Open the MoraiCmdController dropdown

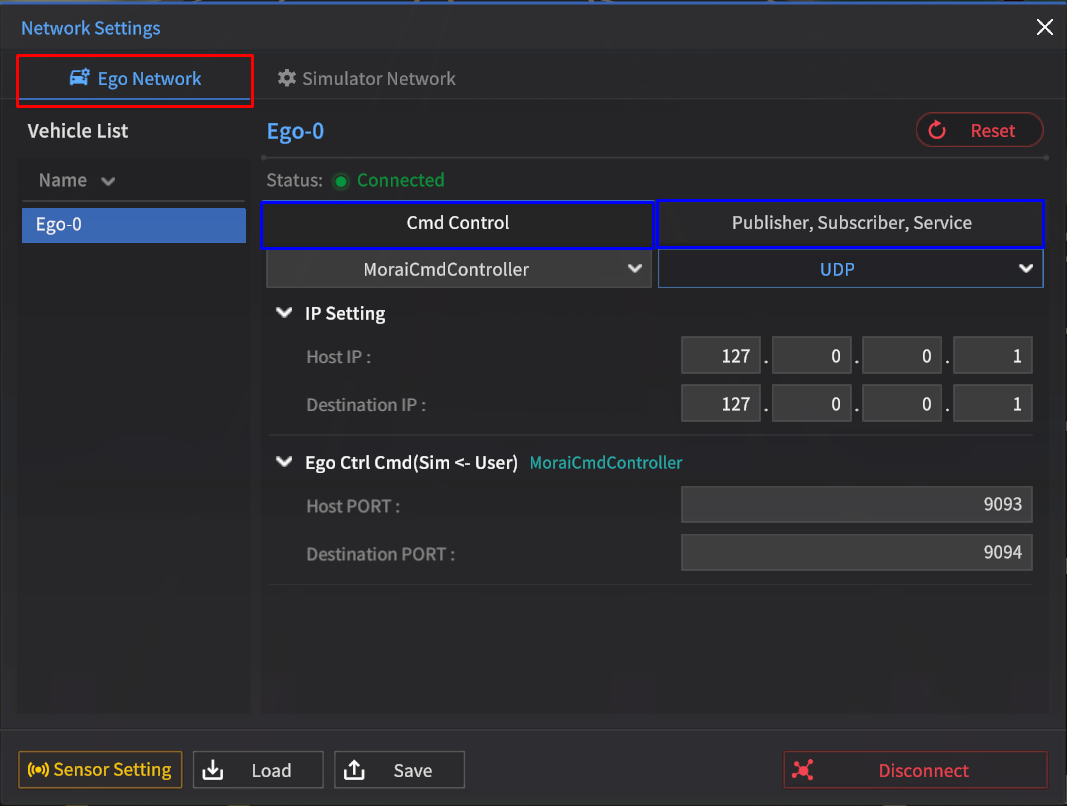[x=459, y=269]
